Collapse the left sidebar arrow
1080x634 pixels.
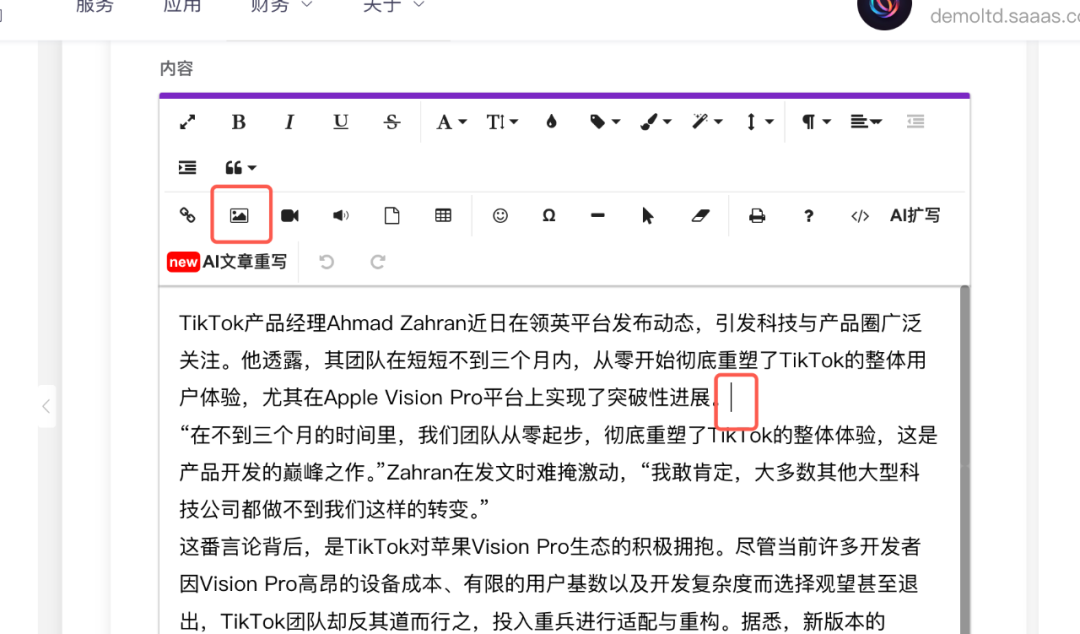point(46,406)
